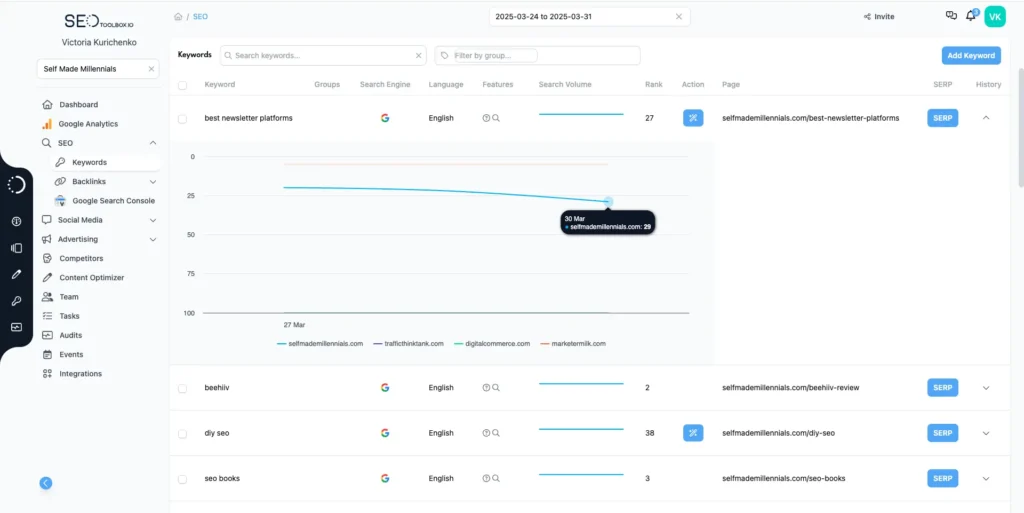The width and height of the screenshot is (1024, 513).
Task: Expand history for the seo books row
Action: (x=986, y=478)
